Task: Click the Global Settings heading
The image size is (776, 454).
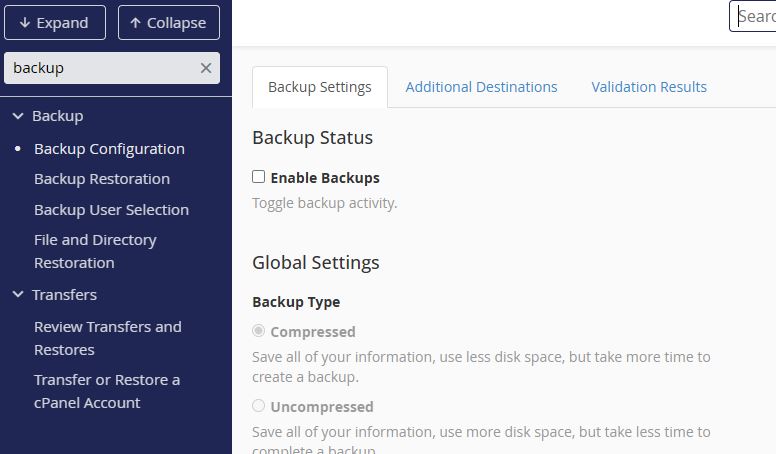Action: click(x=316, y=262)
